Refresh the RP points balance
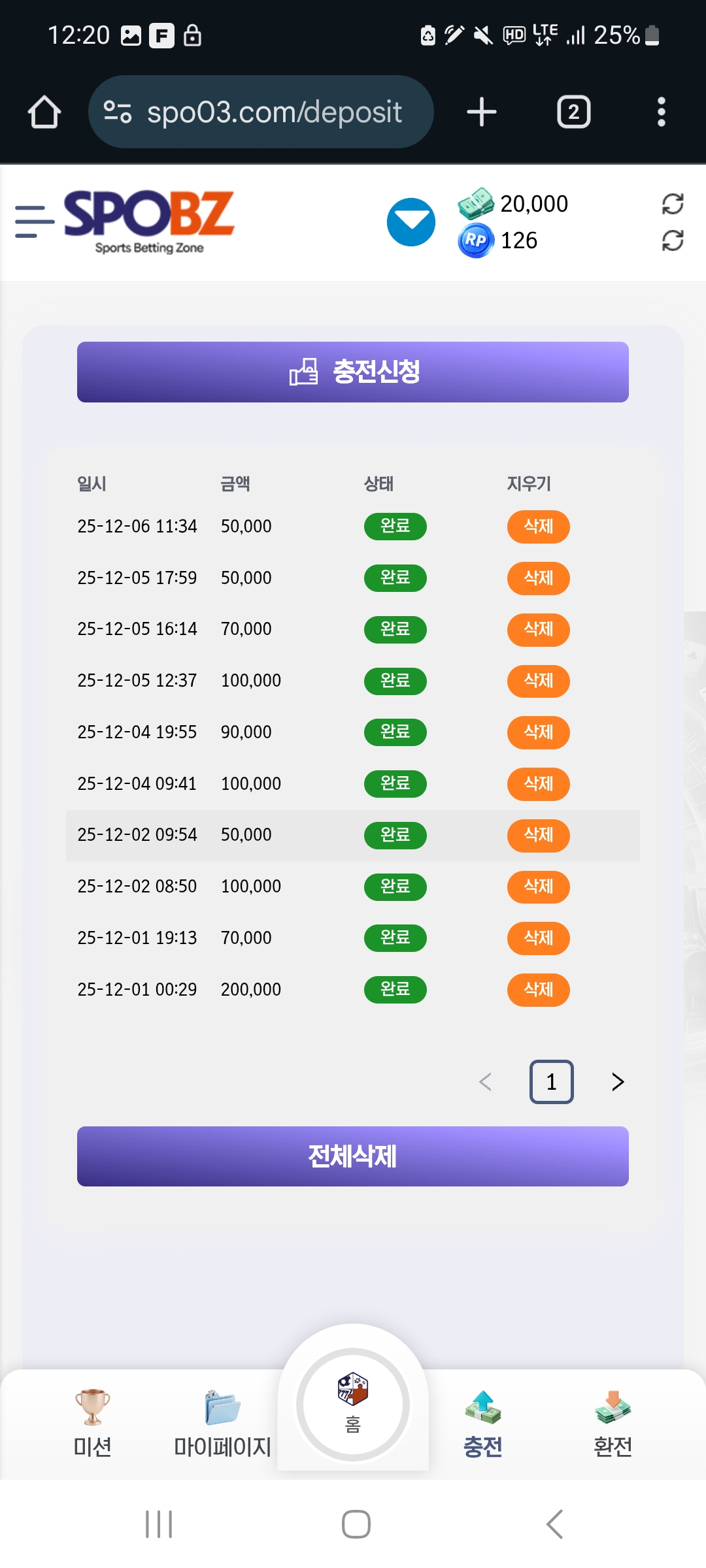Viewport: 706px width, 1568px height. pyautogui.click(x=672, y=240)
